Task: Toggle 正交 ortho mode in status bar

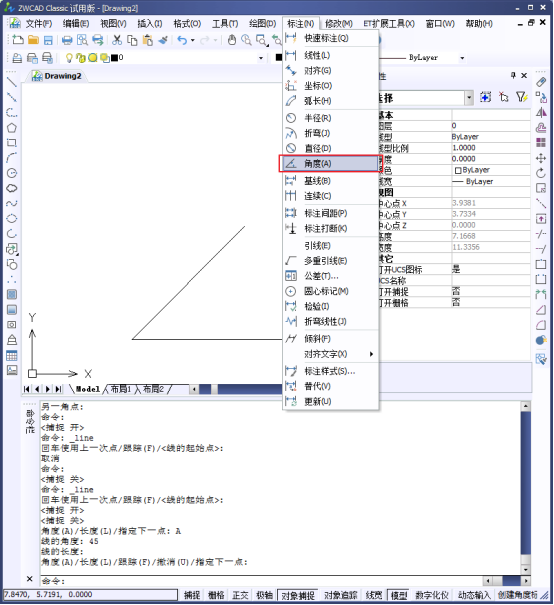Action: point(240,595)
